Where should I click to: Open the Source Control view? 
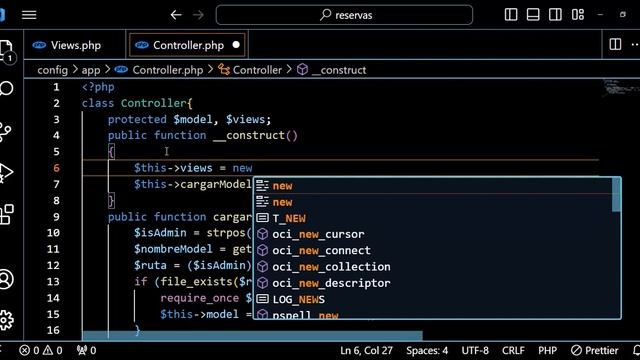click(5, 131)
